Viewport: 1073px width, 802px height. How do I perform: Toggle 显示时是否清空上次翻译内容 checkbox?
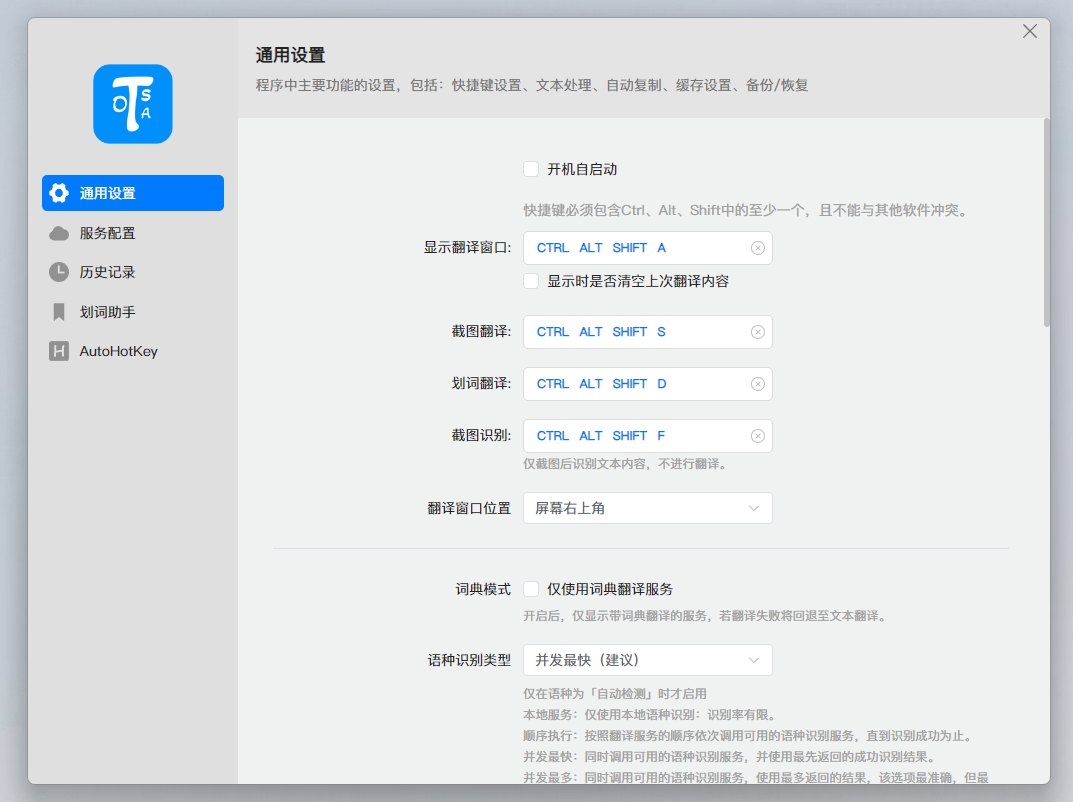tap(531, 281)
